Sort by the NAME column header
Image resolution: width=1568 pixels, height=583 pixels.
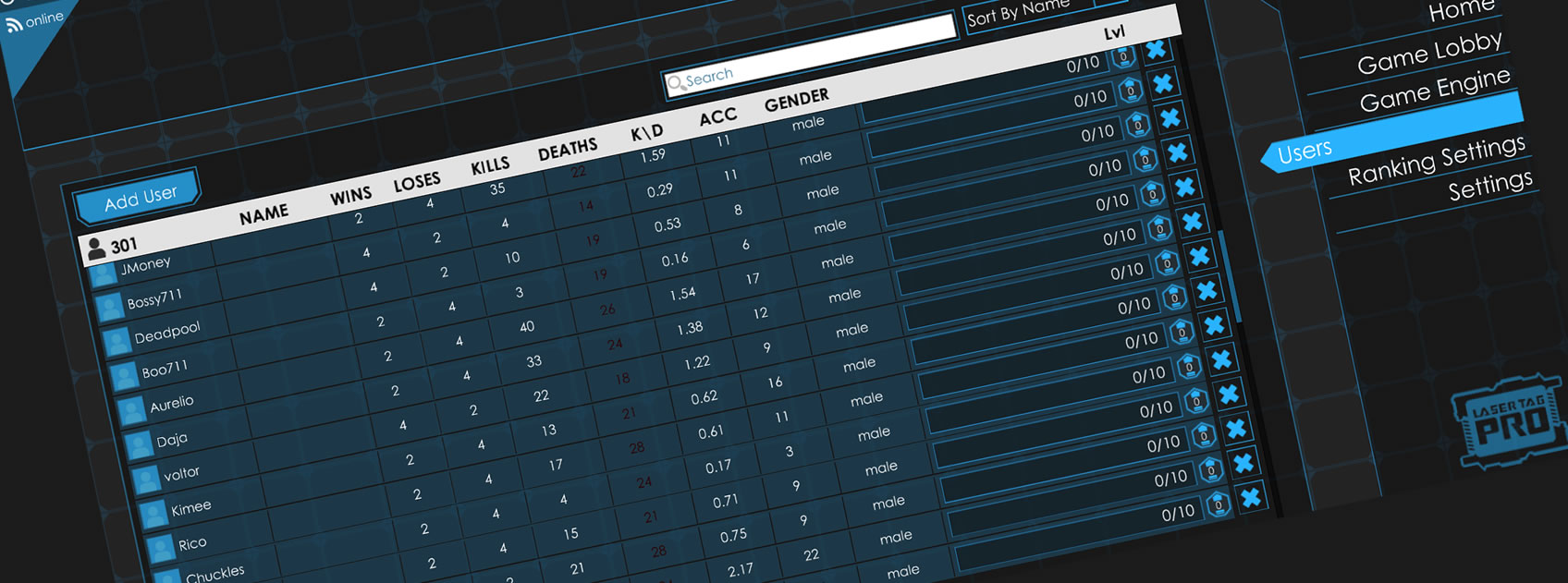(x=263, y=215)
